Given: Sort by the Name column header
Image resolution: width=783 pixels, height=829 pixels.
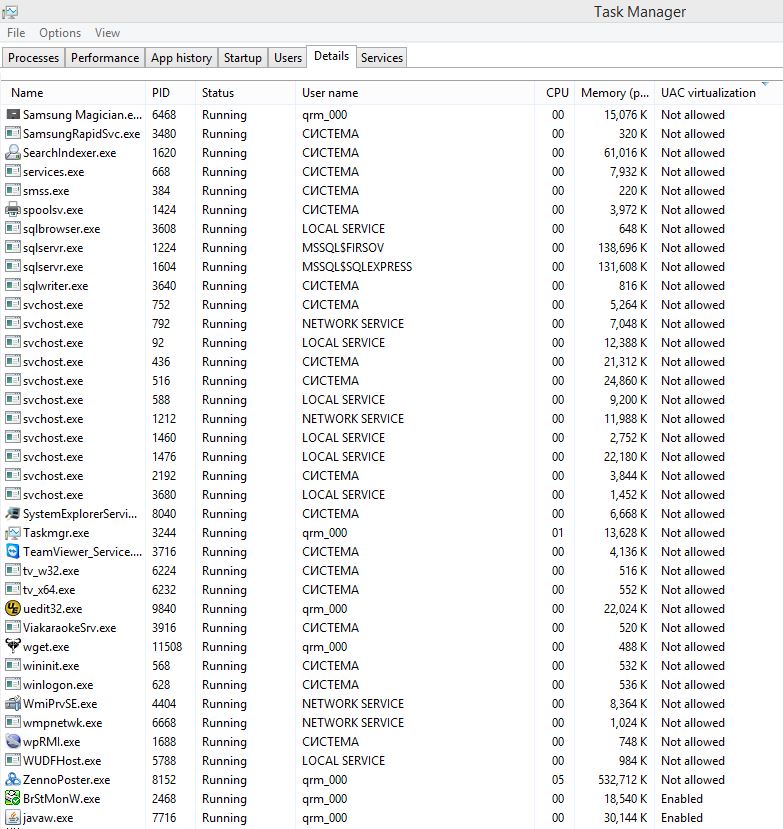Looking at the screenshot, I should tap(73, 93).
